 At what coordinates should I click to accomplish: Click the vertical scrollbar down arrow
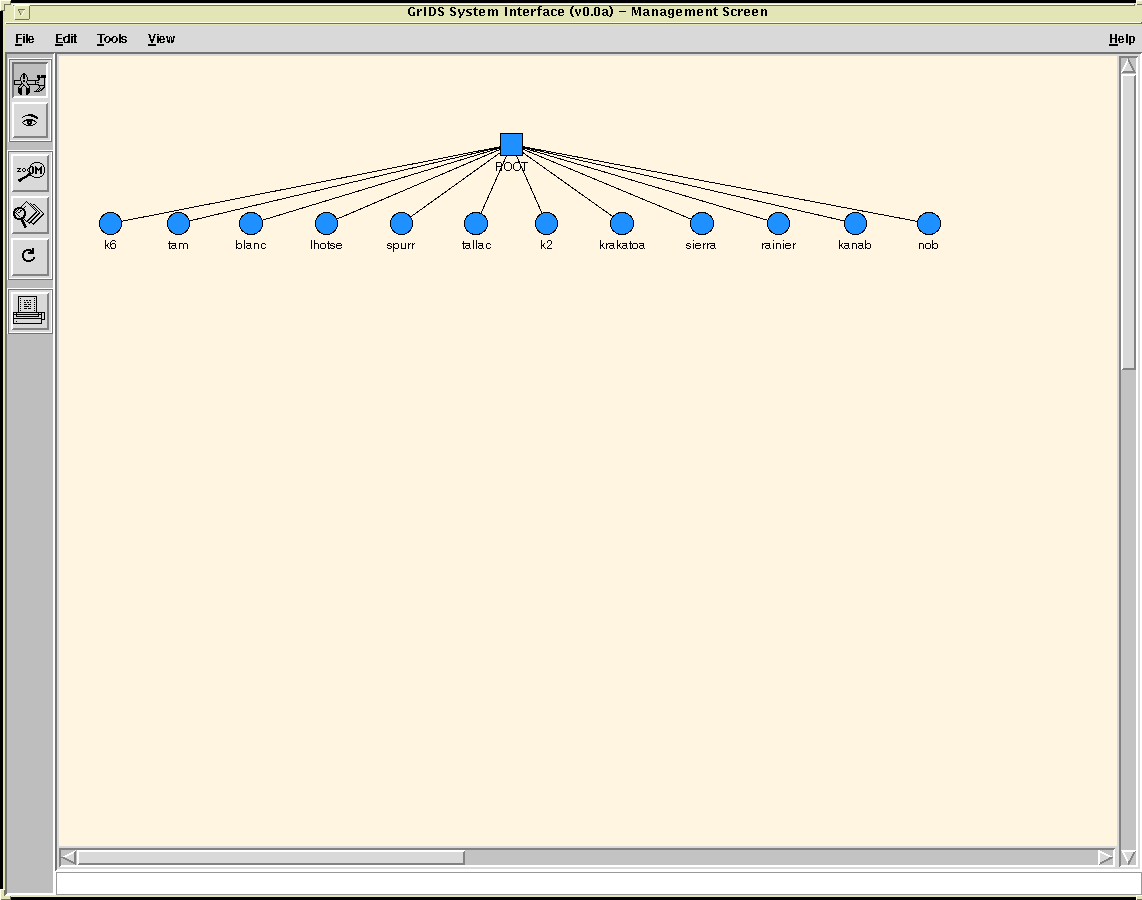pos(1128,857)
